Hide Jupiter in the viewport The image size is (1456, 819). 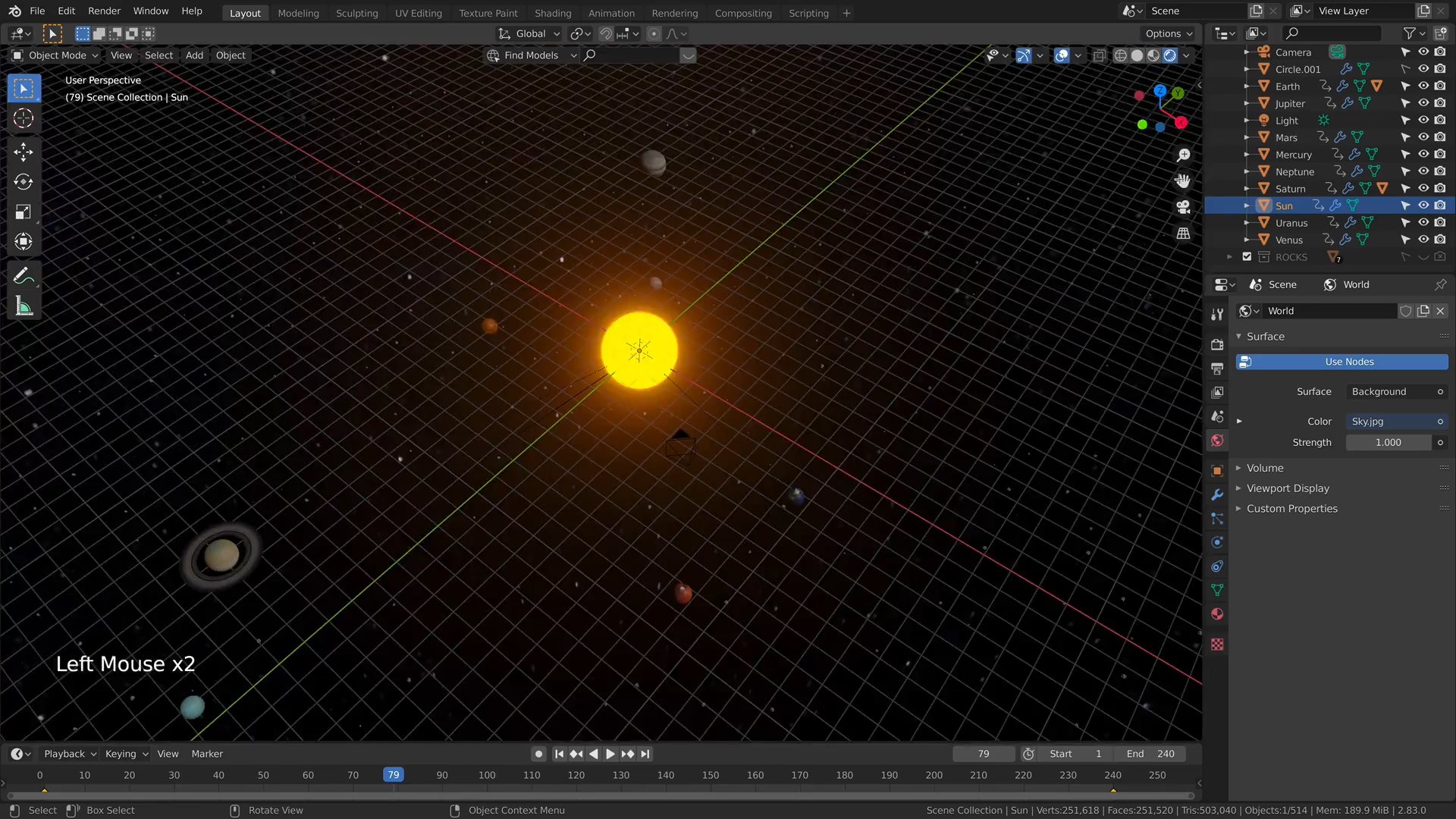1423,103
